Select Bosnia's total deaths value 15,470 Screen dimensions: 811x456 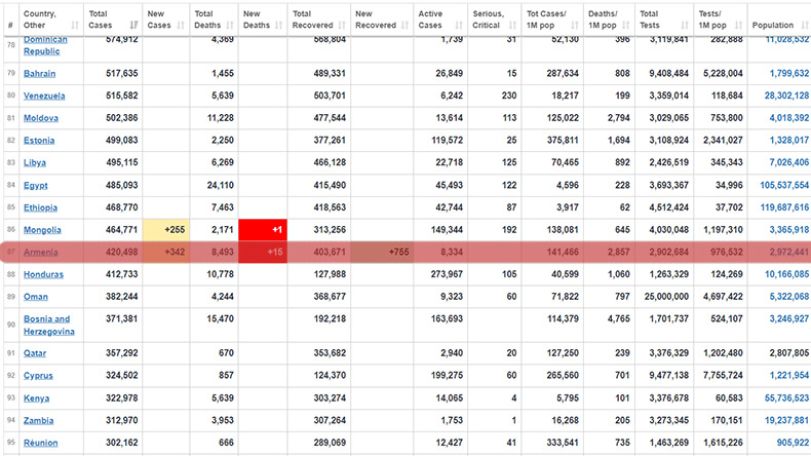tap(220, 319)
